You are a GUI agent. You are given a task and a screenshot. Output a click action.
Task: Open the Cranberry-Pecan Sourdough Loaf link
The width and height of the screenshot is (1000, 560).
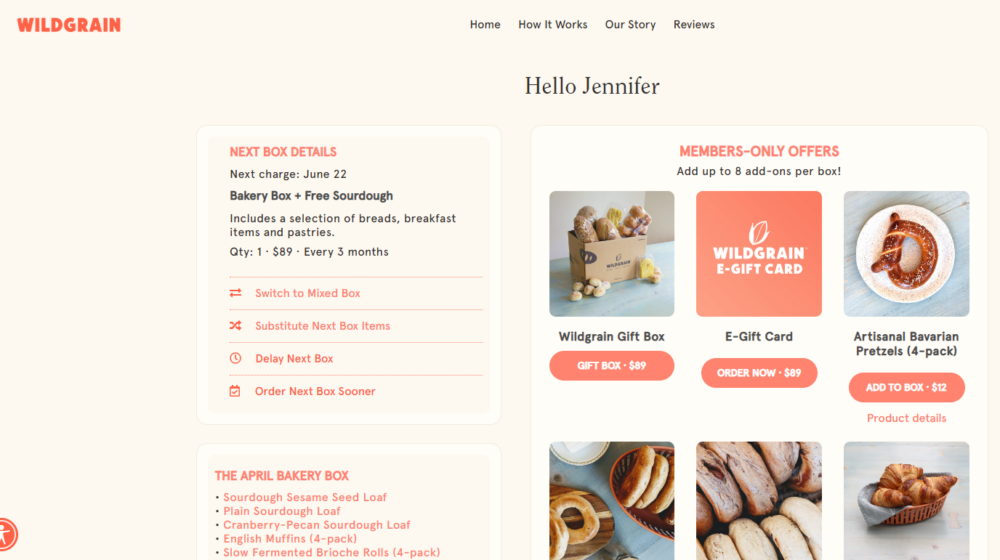coord(317,525)
